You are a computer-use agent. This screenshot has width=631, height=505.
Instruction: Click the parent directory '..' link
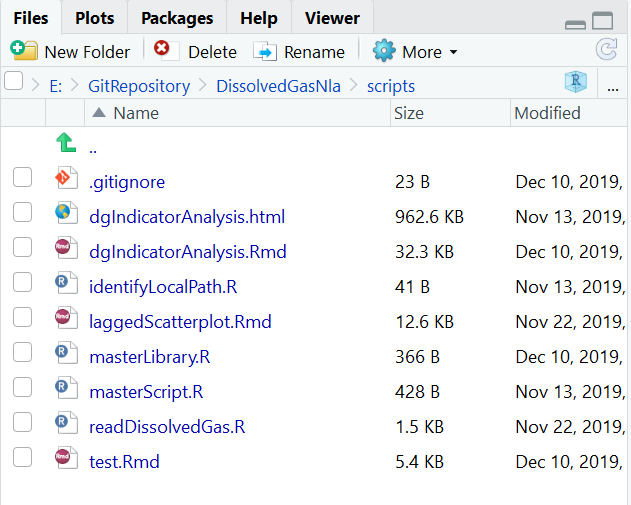(93, 150)
